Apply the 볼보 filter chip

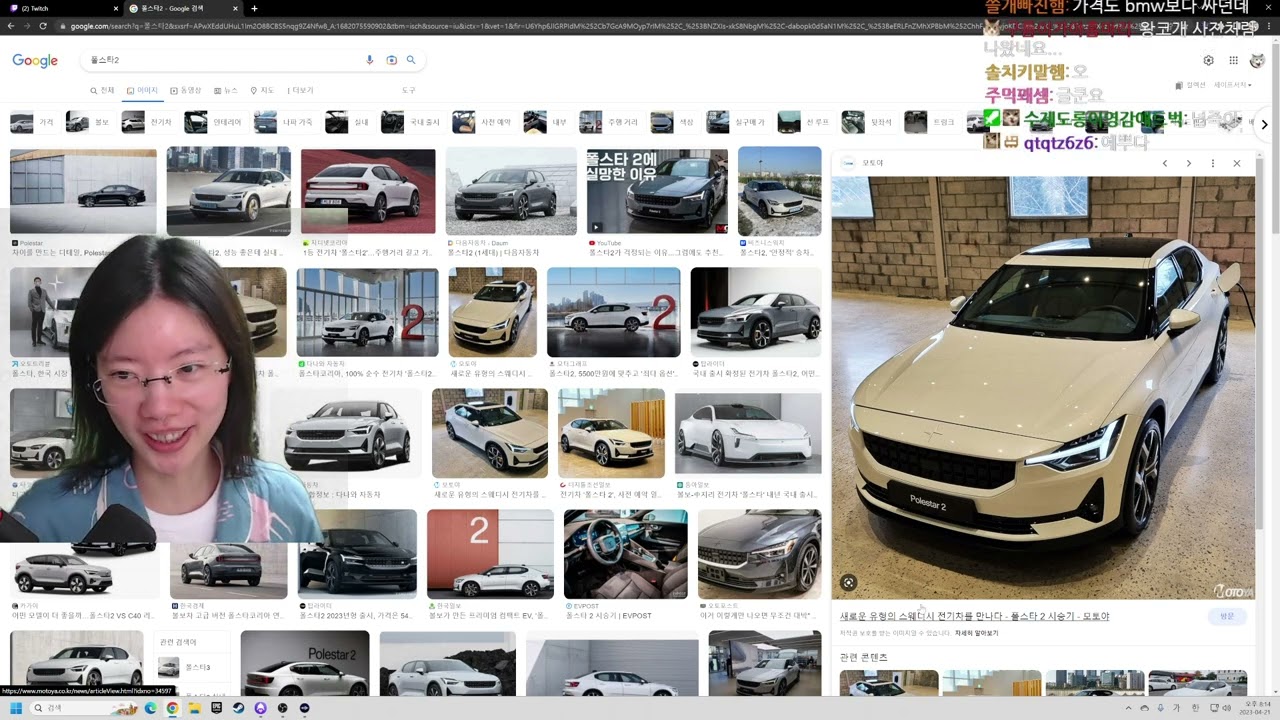point(89,122)
